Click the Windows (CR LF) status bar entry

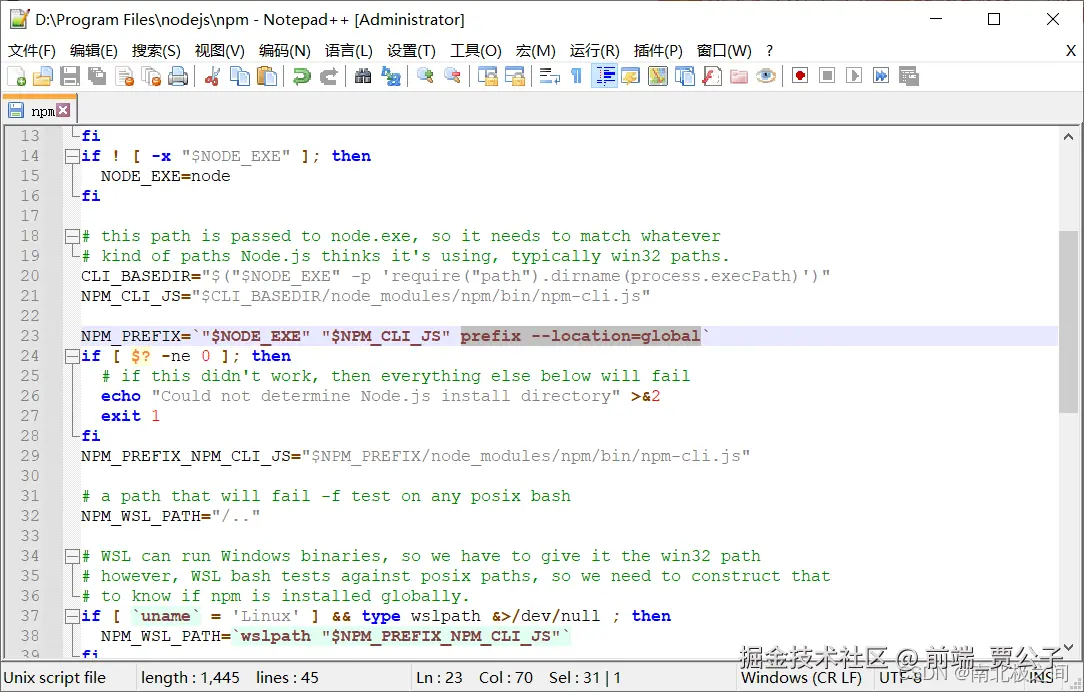(801, 678)
